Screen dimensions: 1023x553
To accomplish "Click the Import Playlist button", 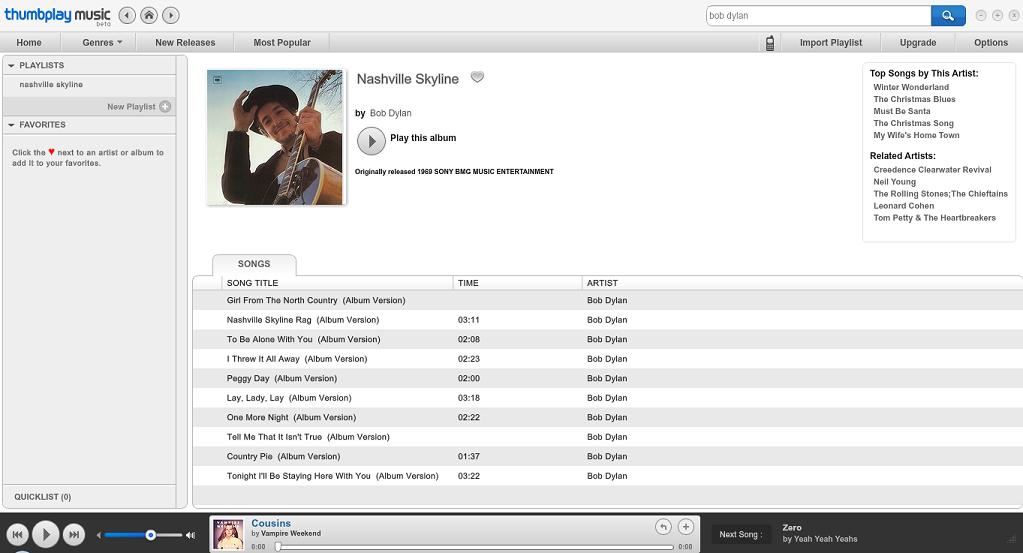I will tap(830, 43).
